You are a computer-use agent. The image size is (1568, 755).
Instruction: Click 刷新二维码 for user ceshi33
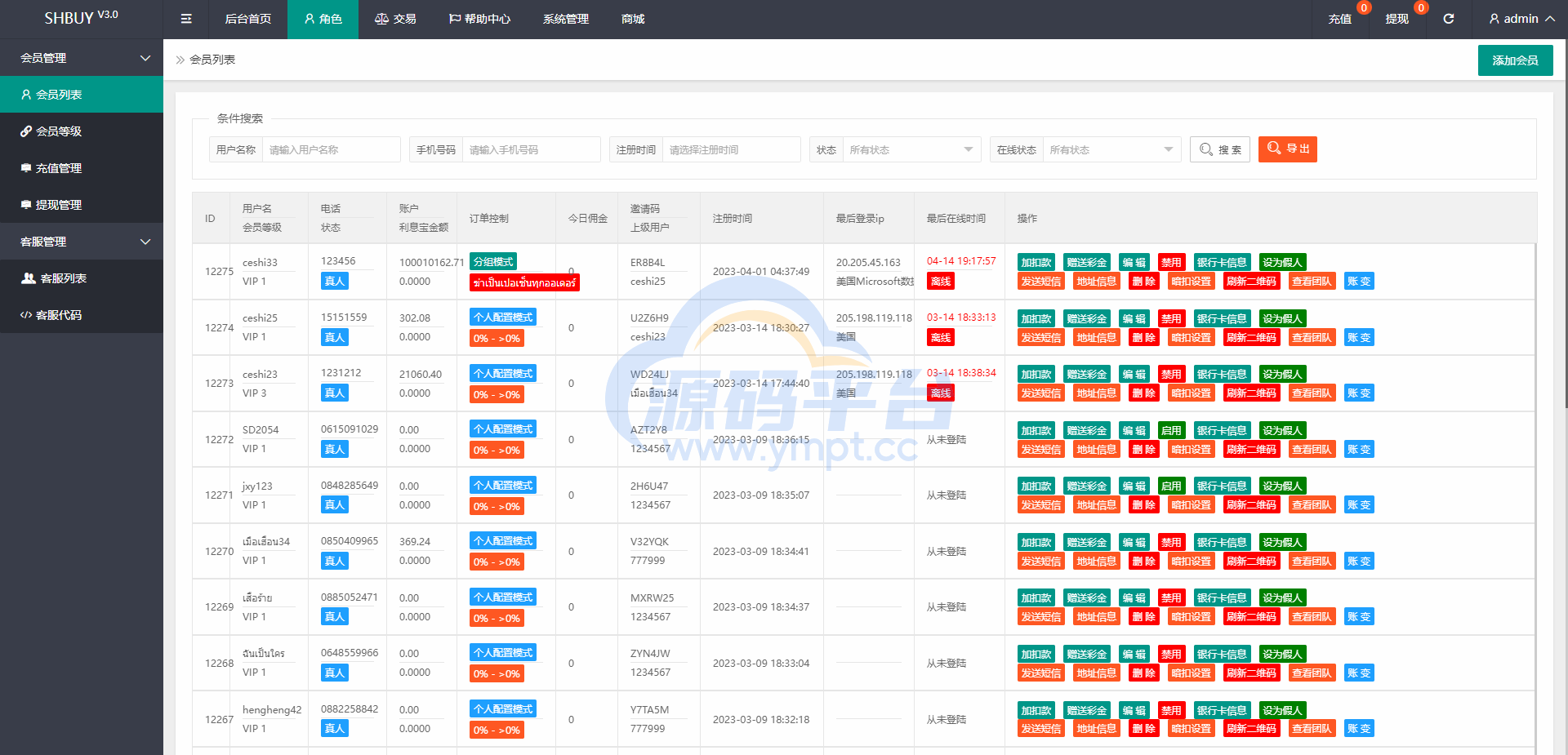[1251, 281]
